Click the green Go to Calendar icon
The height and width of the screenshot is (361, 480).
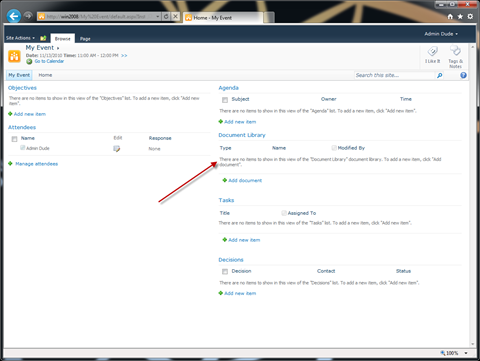point(29,62)
